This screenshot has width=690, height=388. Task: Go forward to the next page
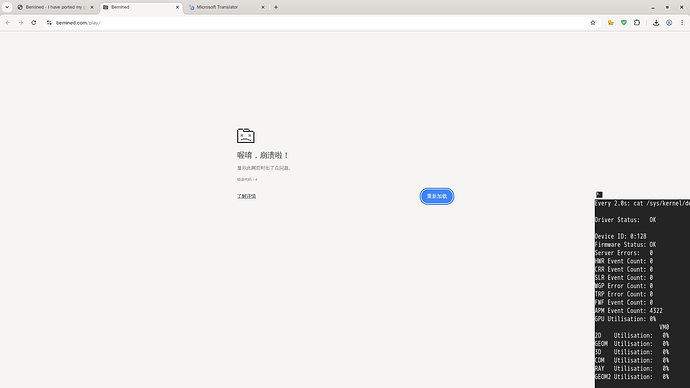click(x=21, y=22)
